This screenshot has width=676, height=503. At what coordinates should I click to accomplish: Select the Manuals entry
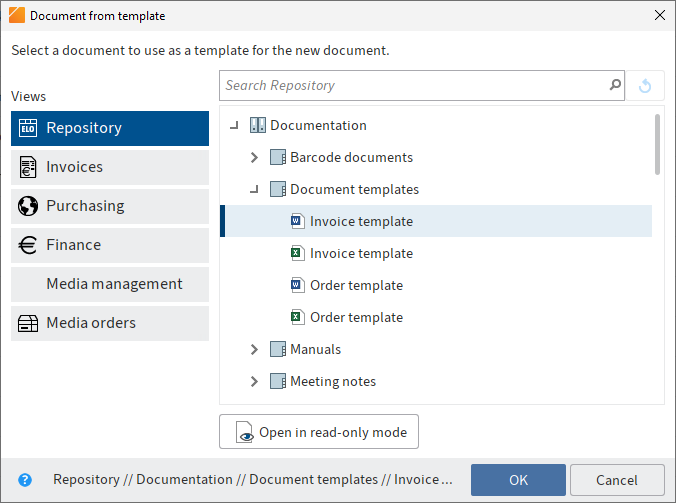tap(316, 349)
